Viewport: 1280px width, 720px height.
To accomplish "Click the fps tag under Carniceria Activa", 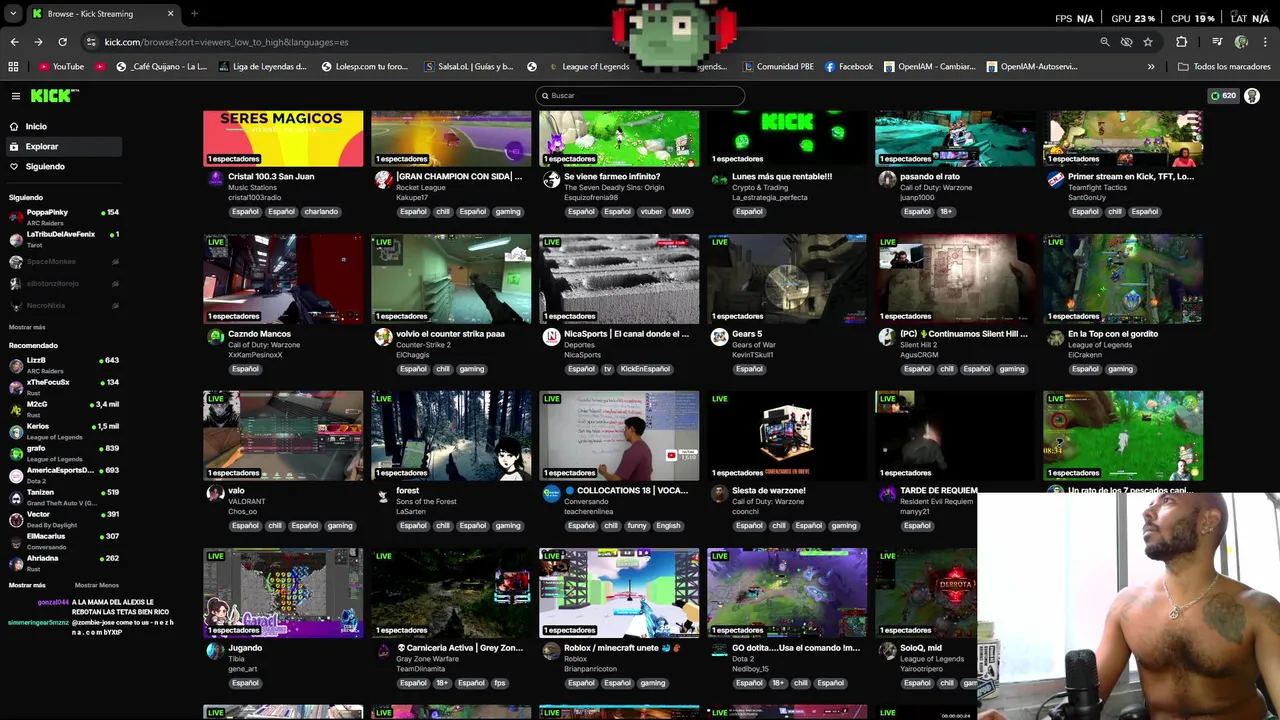I will [499, 683].
